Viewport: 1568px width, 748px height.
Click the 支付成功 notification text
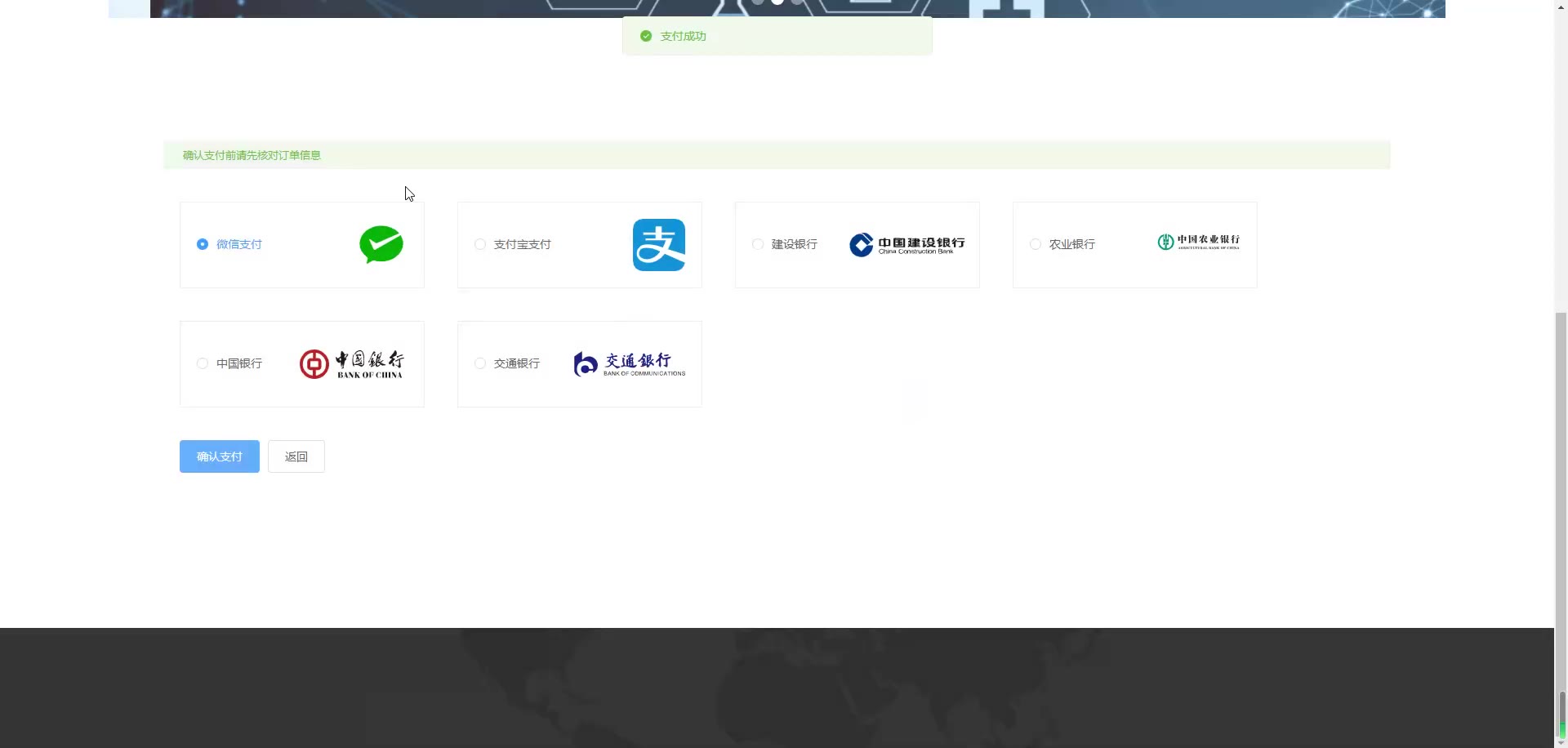point(684,36)
